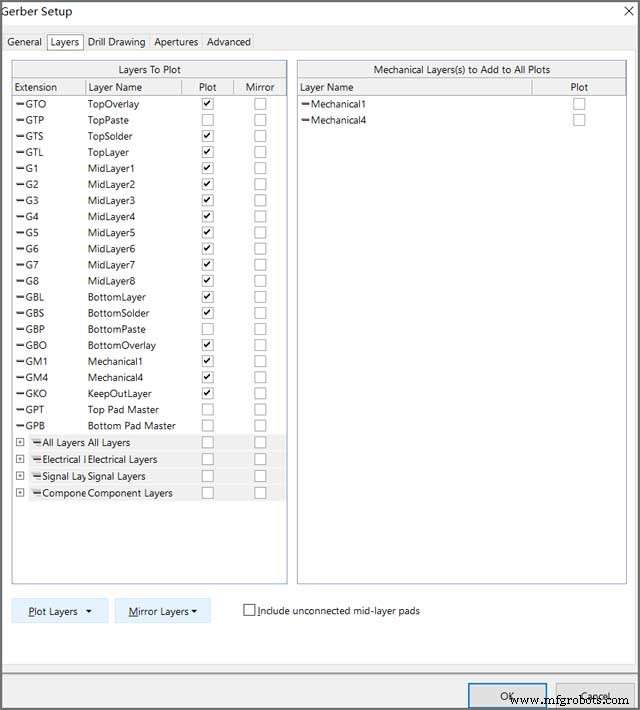Check Mirror for Signal Layers group

pyautogui.click(x=260, y=476)
